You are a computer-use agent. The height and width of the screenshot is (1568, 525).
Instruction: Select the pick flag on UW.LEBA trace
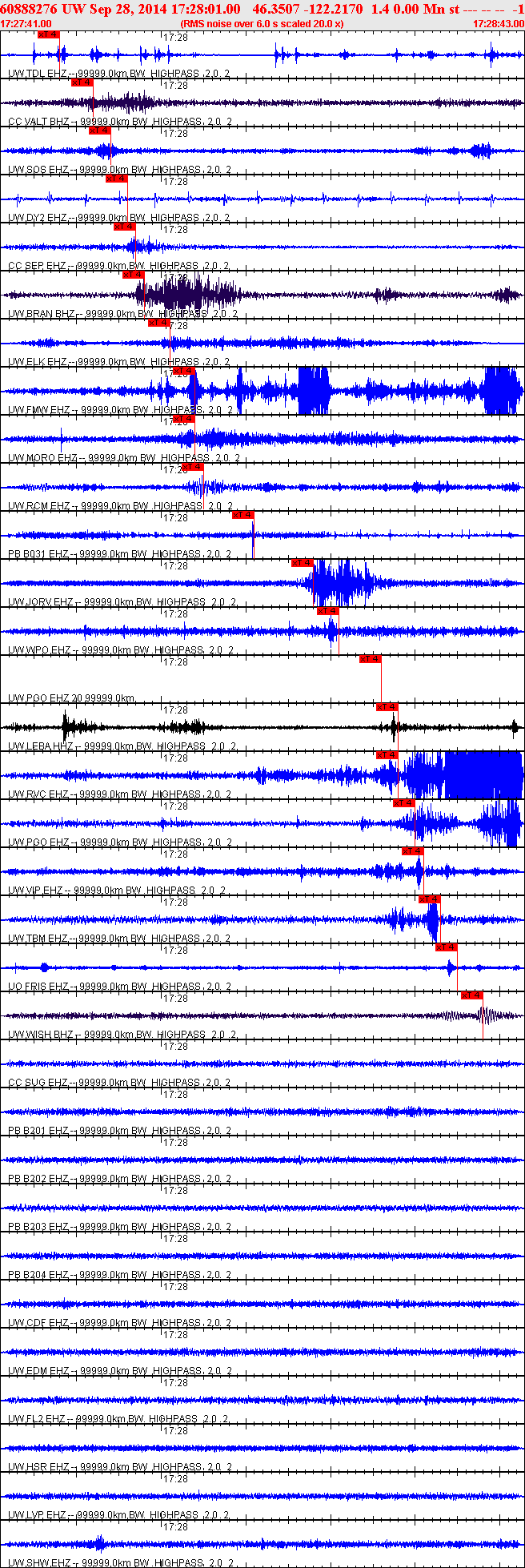387,707
